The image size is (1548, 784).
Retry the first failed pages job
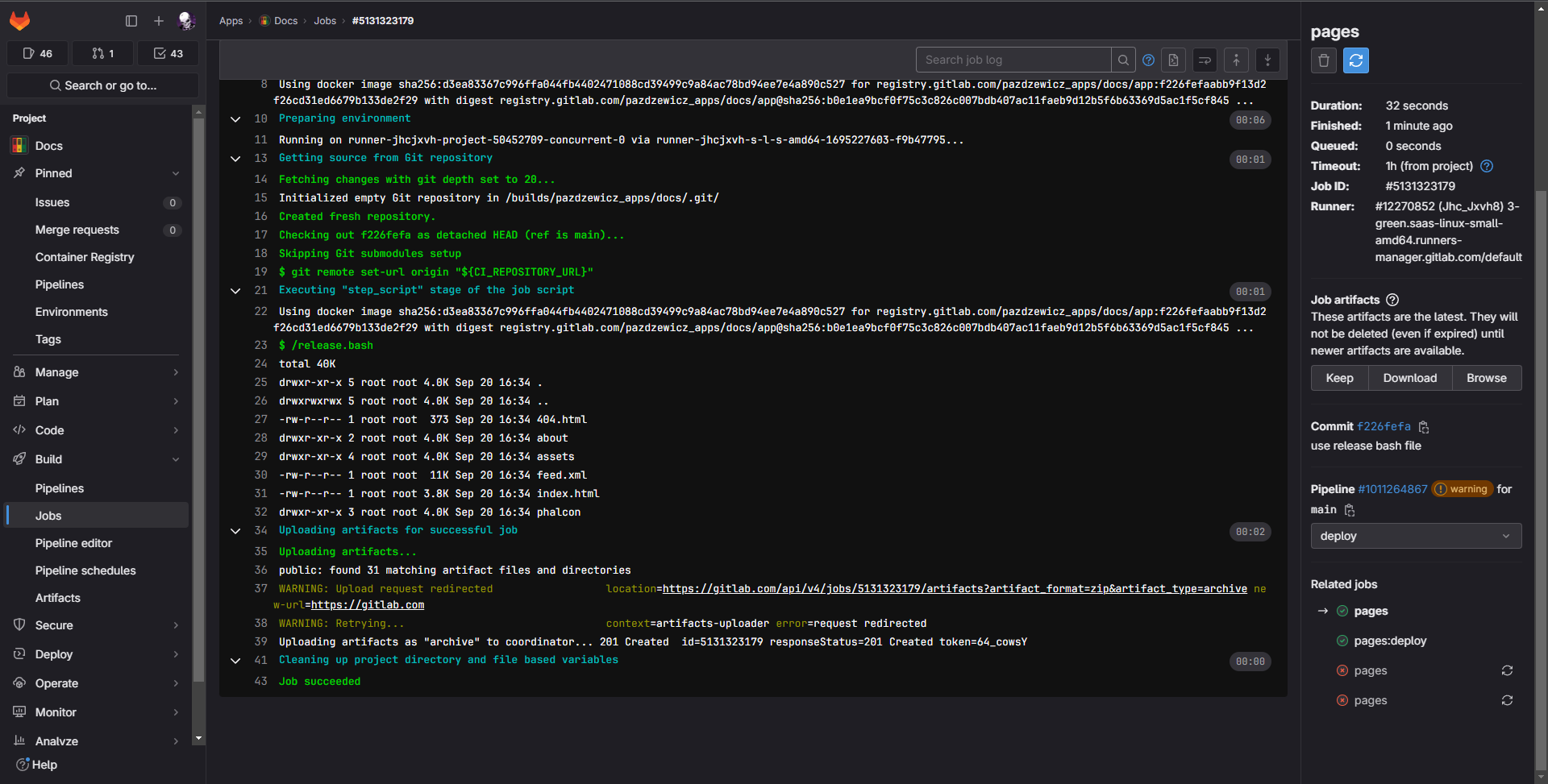coord(1506,670)
